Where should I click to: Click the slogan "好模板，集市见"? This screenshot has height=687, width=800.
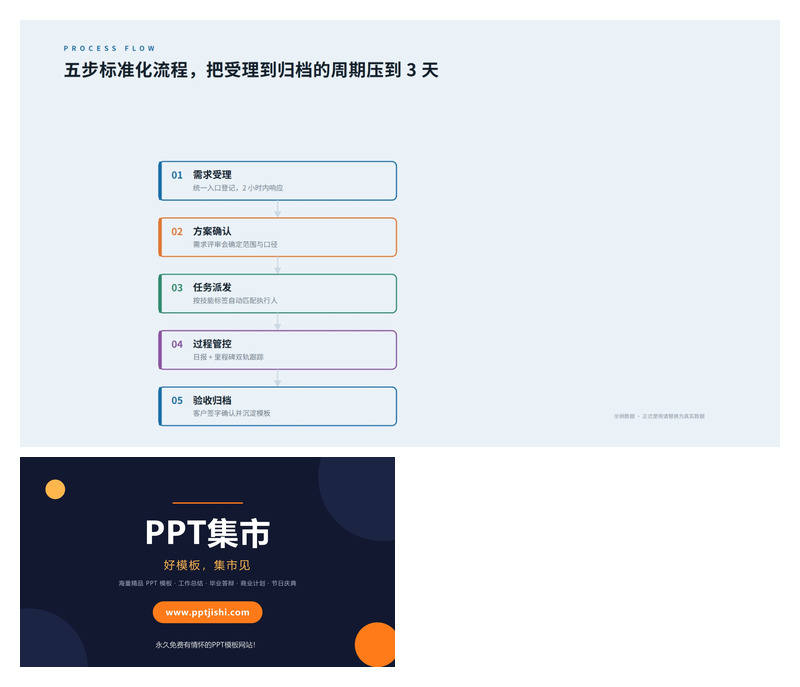(x=207, y=565)
